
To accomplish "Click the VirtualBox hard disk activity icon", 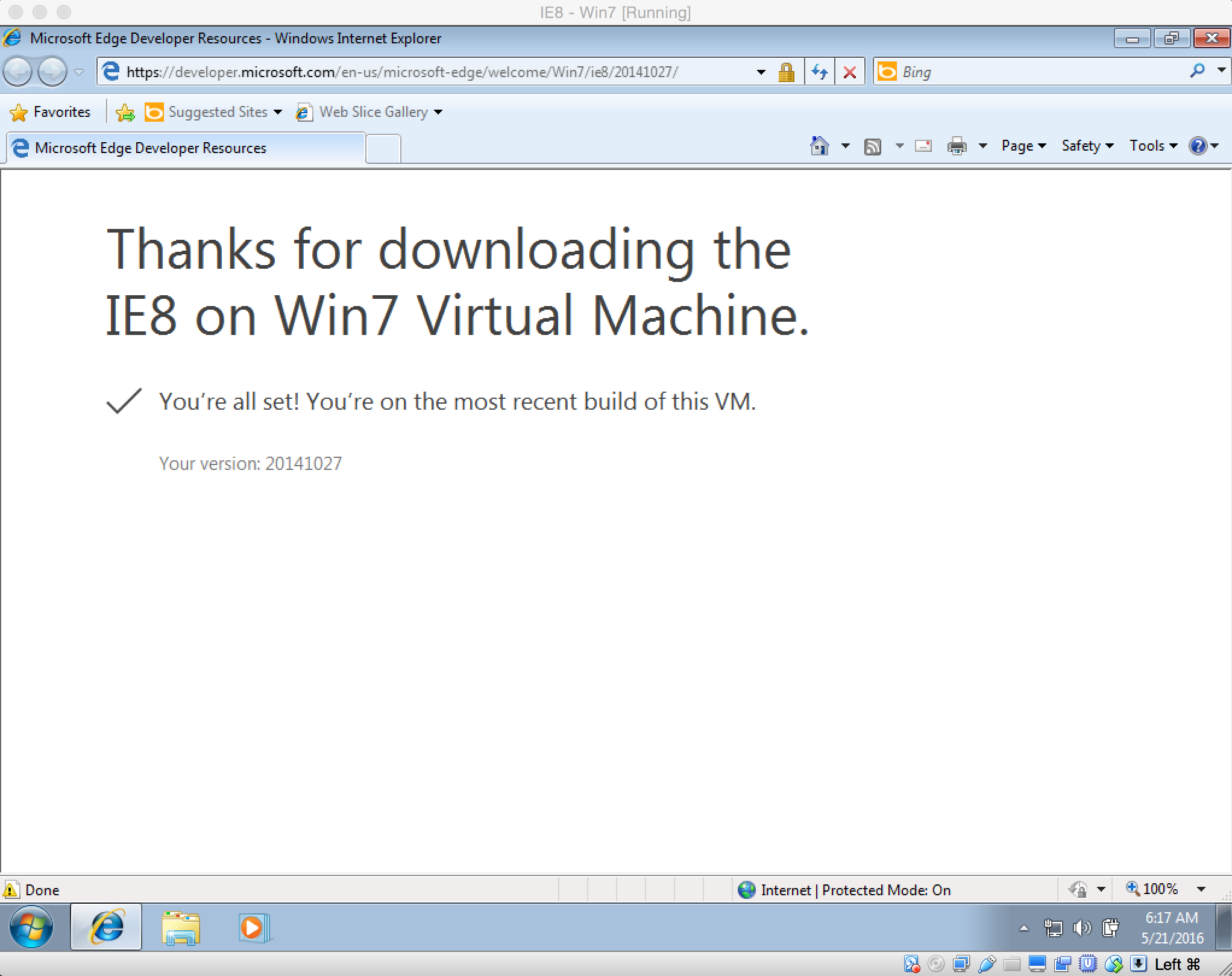I will pyautogui.click(x=911, y=965).
